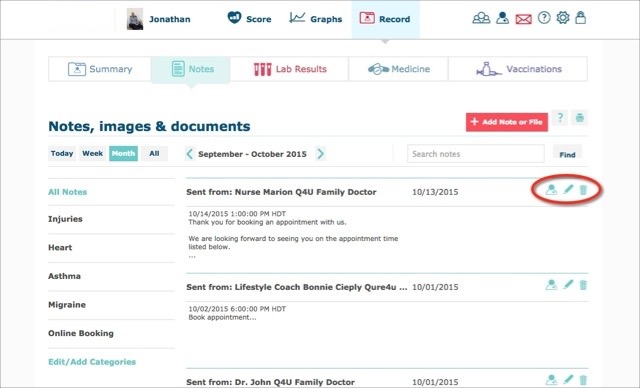Show All notes time range
This screenshot has width=640, height=388.
pos(154,153)
